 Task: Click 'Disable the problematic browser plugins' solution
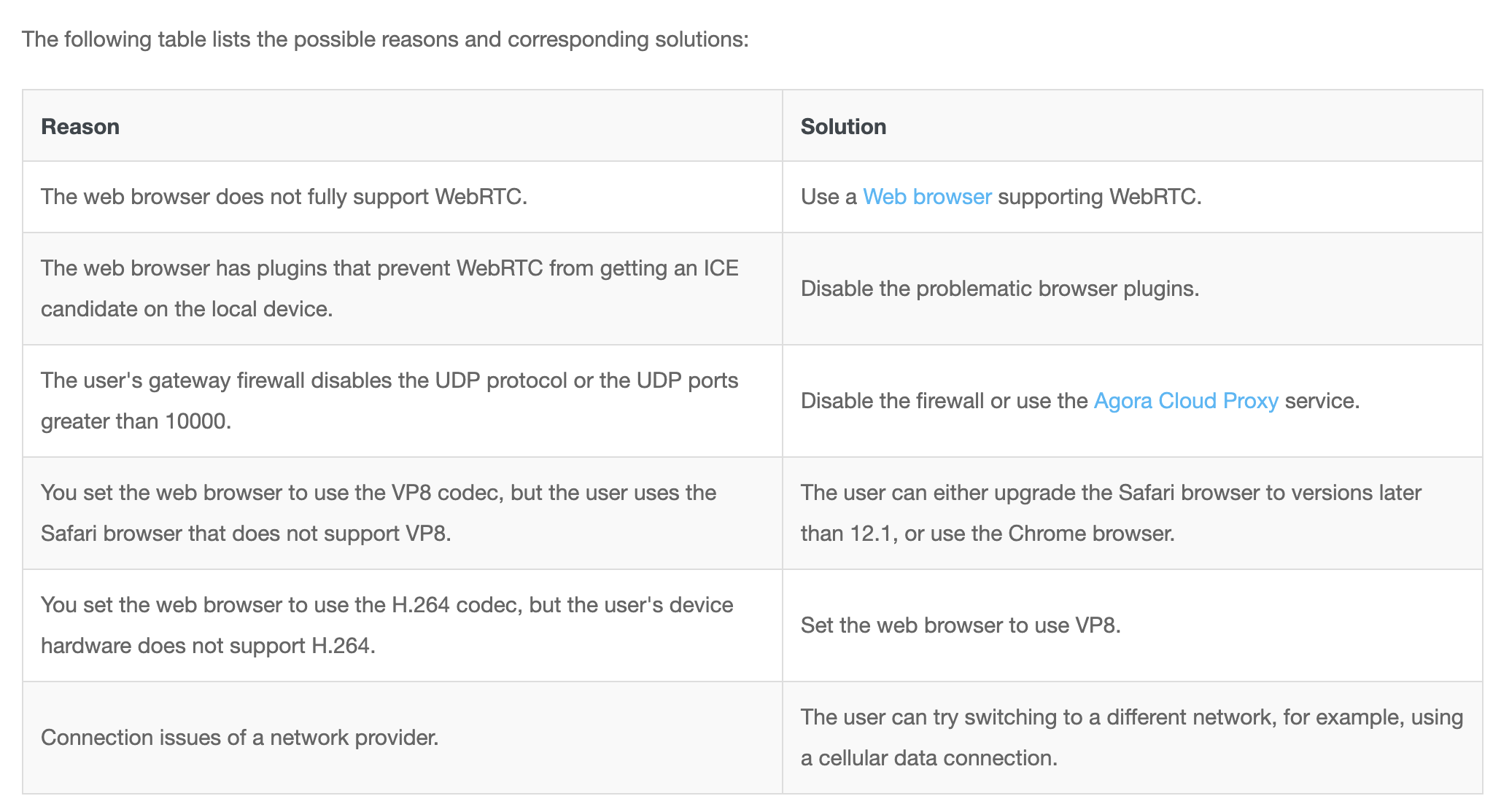[x=1000, y=289]
